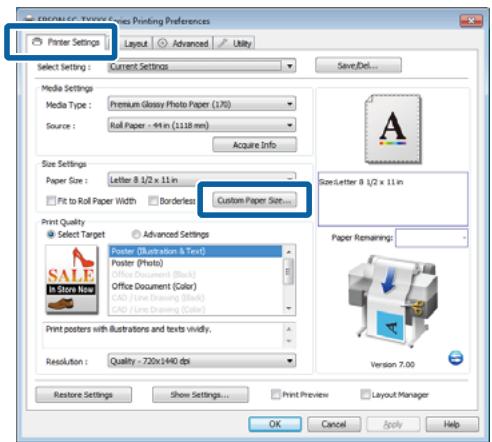Choose the Select Target radio button
492x442 pixels.
point(51,235)
